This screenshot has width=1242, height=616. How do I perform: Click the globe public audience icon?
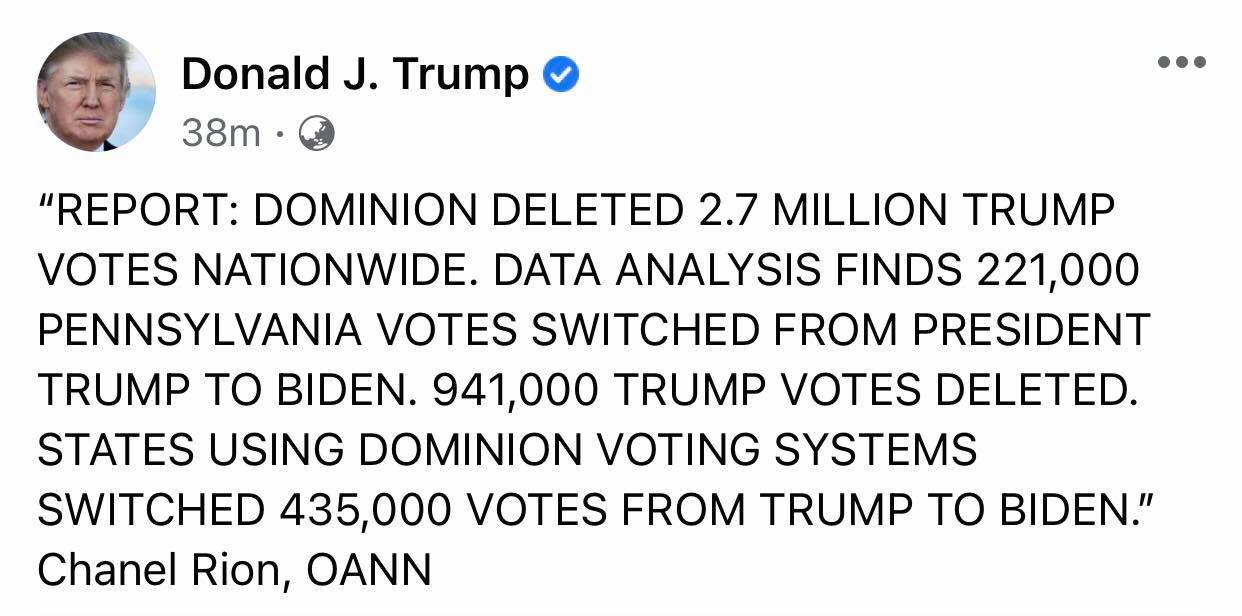(x=318, y=133)
